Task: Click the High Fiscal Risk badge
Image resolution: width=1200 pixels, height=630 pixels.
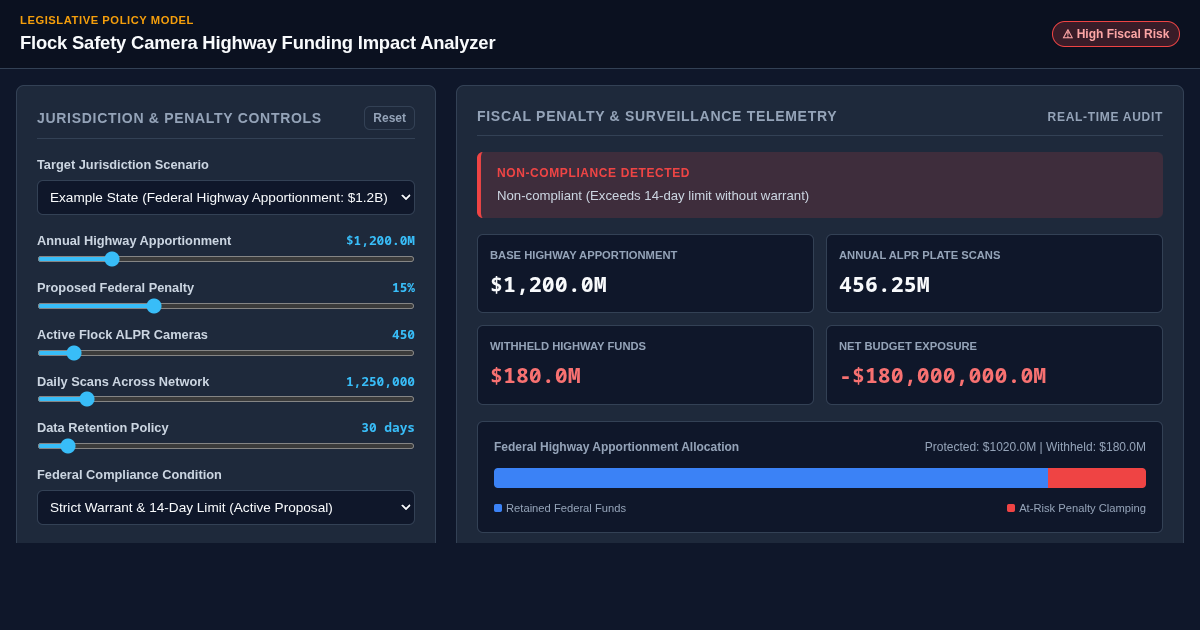Action: 1116,34
